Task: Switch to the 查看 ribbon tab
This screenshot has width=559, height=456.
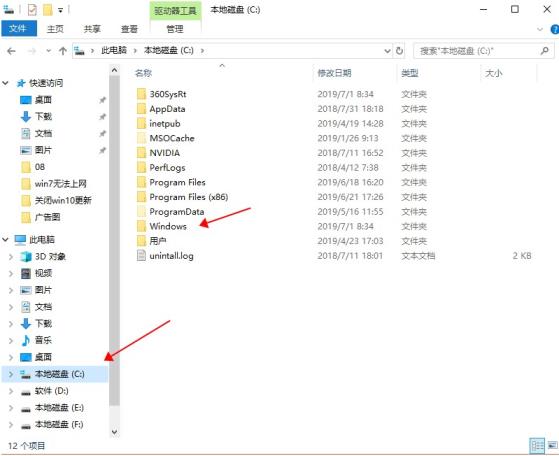Action: (129, 29)
